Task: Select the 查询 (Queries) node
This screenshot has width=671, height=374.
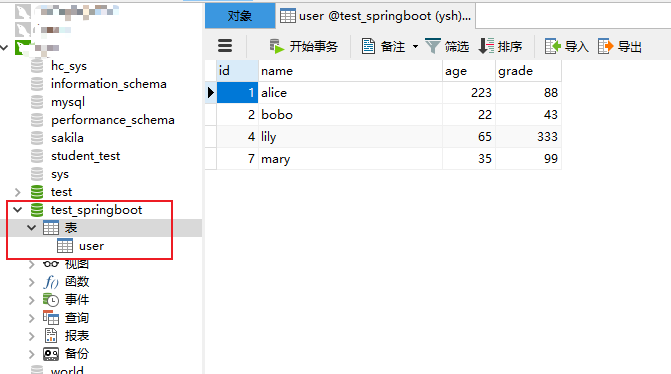Action: pos(77,318)
